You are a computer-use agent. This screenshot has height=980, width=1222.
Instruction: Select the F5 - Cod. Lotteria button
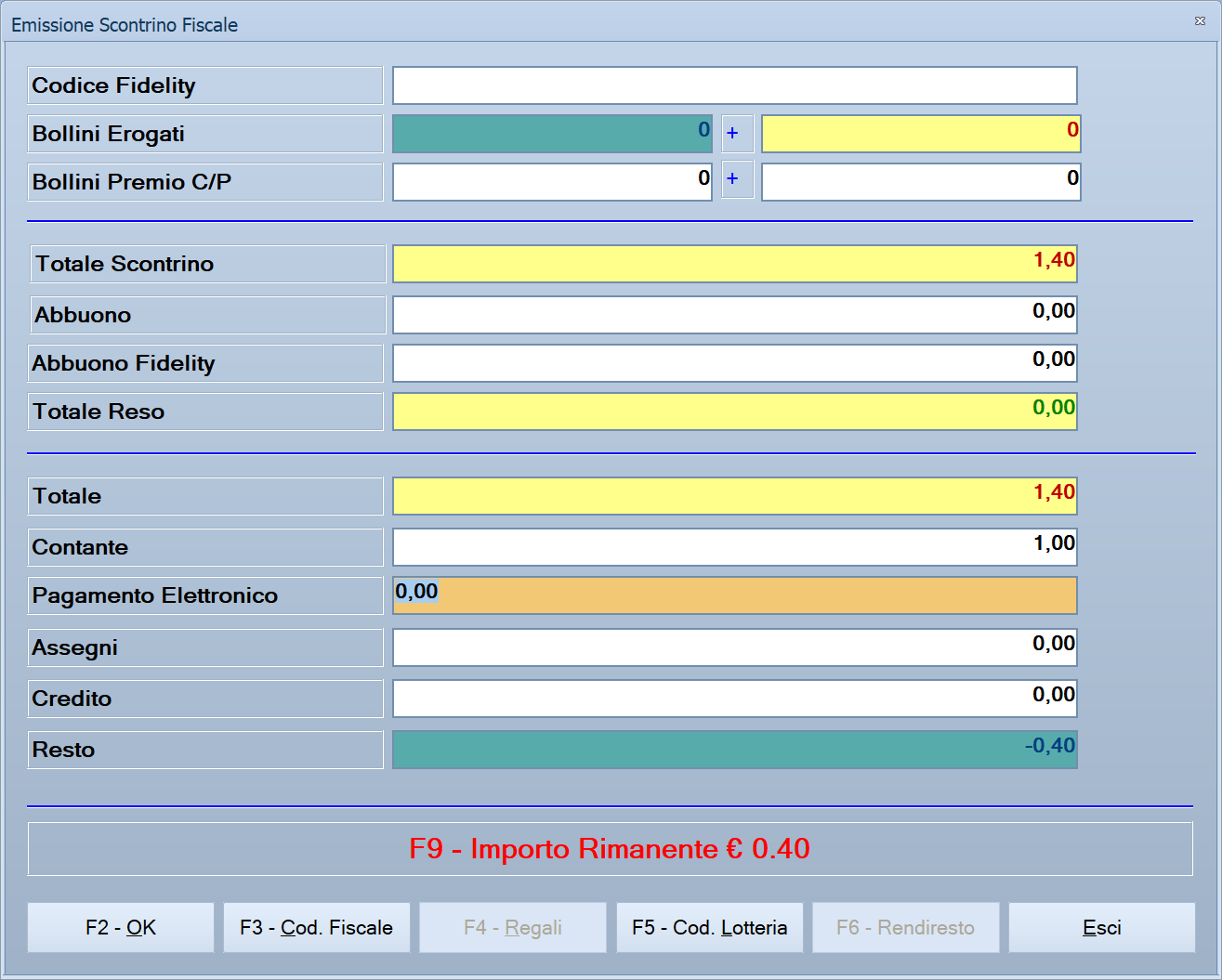(710, 927)
